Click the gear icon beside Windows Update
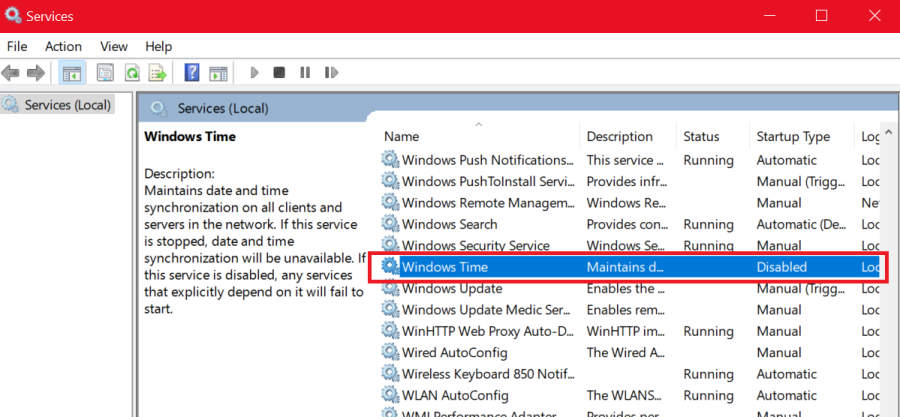 click(390, 288)
